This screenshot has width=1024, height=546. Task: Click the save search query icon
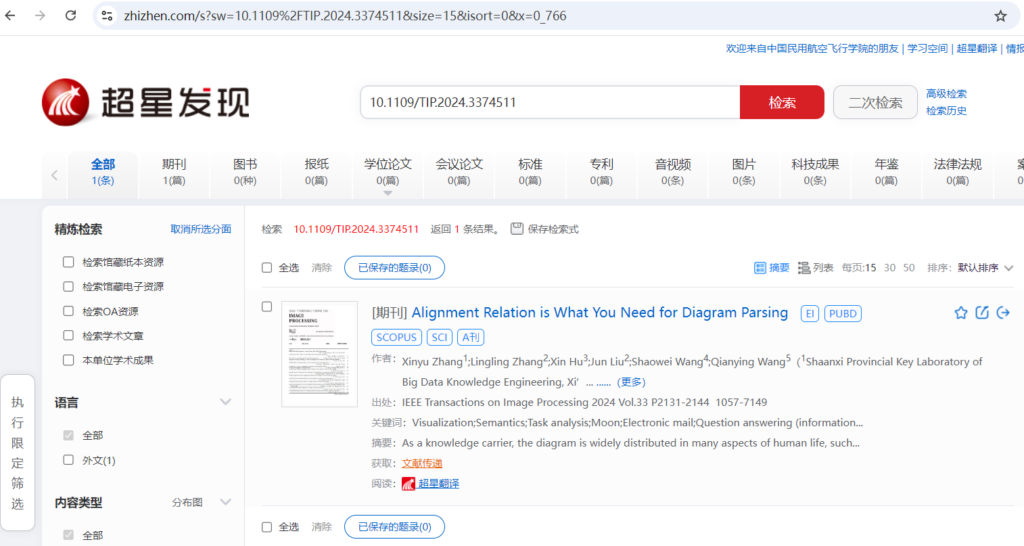tap(517, 229)
